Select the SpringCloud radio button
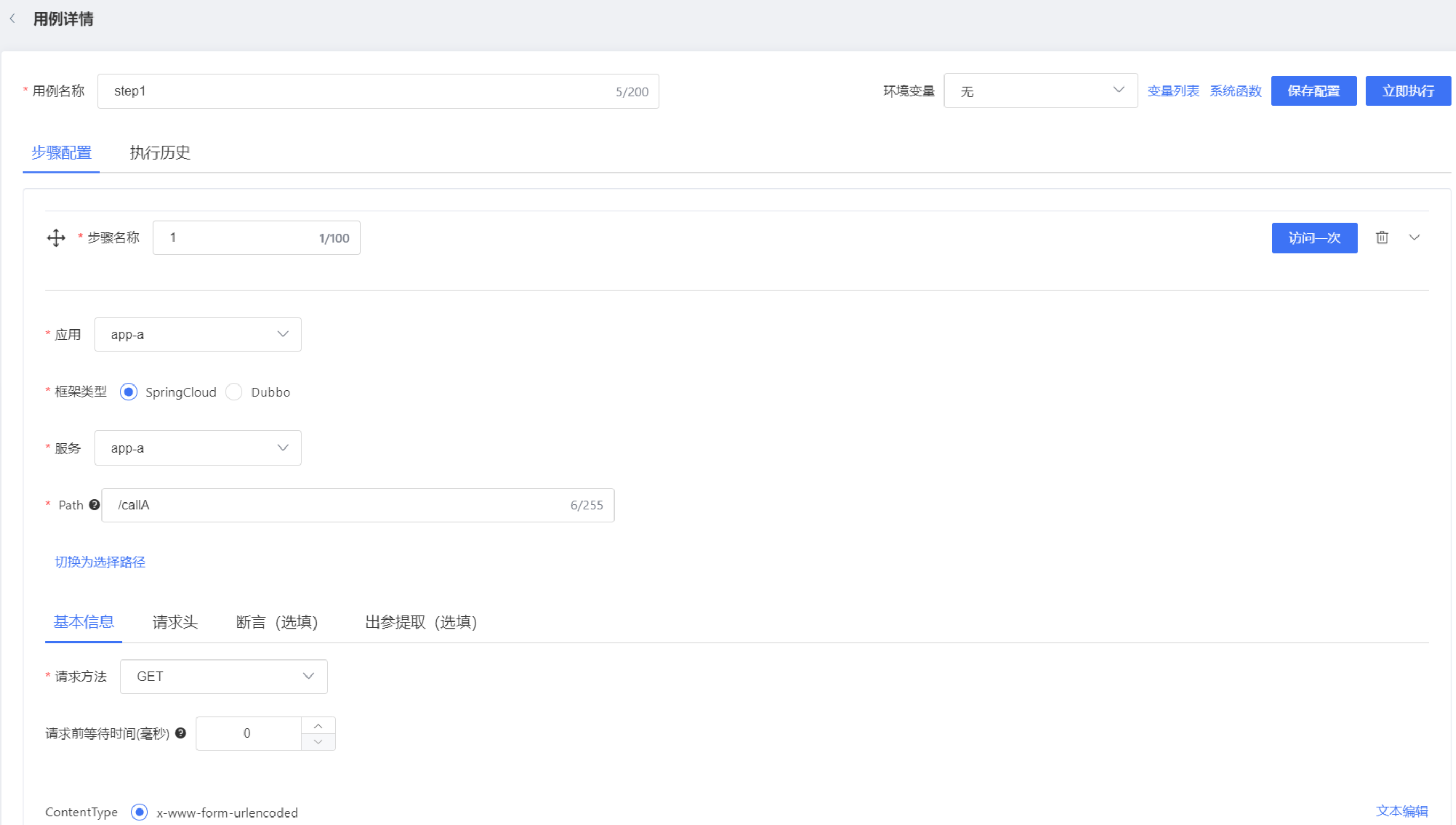The width and height of the screenshot is (1456, 825). [127, 392]
